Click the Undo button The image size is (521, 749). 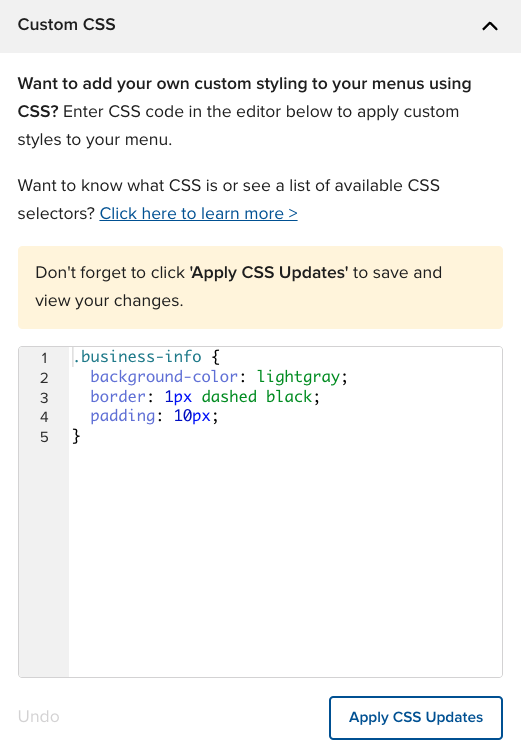39,717
